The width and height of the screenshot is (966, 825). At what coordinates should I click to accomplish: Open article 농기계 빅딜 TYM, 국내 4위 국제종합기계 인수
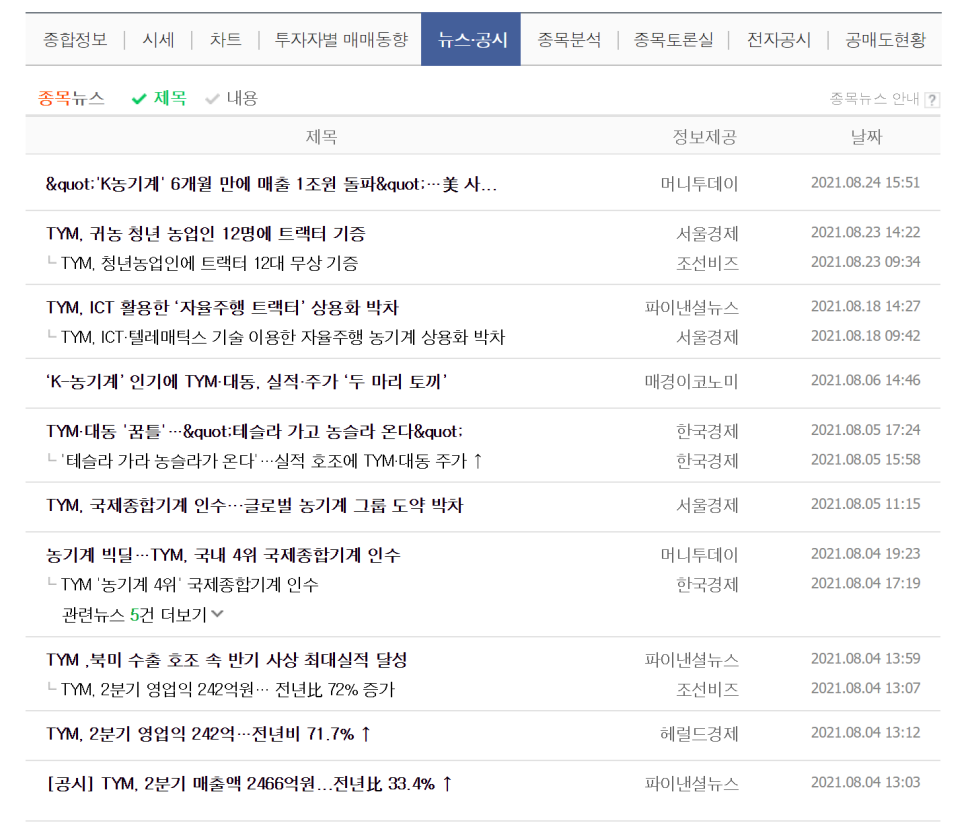point(223,555)
